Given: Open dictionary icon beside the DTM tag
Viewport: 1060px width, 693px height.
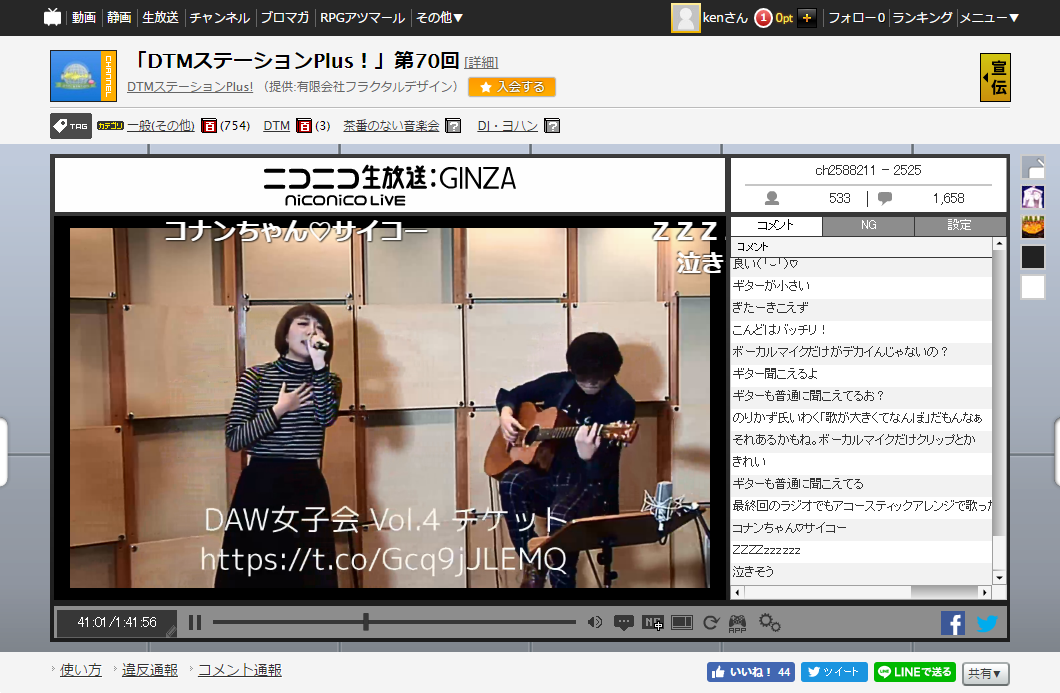Looking at the screenshot, I should pos(304,126).
